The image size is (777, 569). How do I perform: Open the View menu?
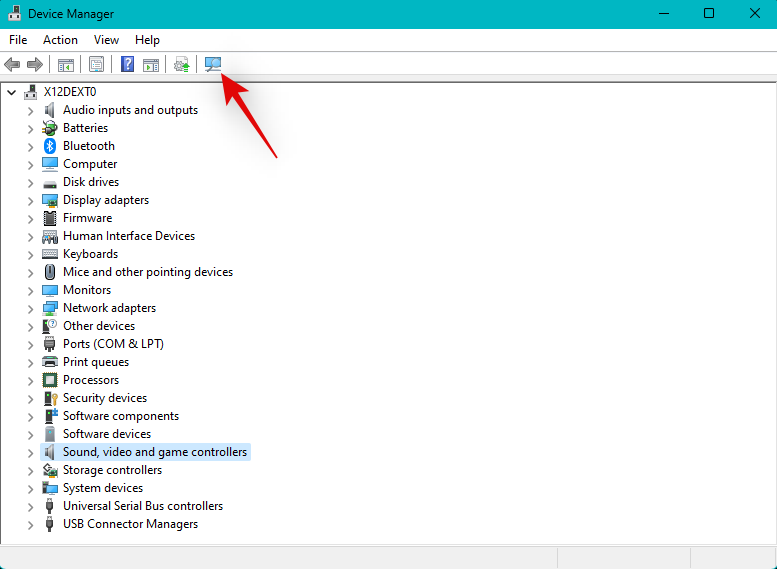tap(106, 40)
